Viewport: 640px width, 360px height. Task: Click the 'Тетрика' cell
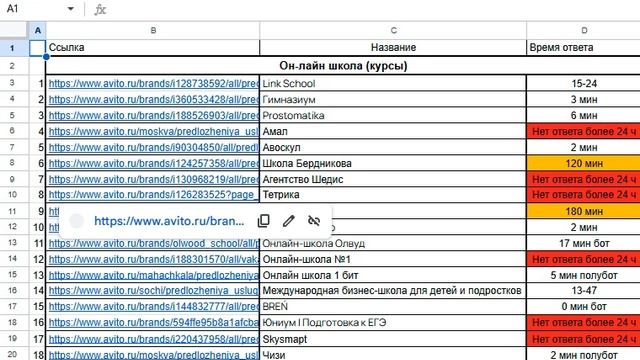[x=393, y=195]
